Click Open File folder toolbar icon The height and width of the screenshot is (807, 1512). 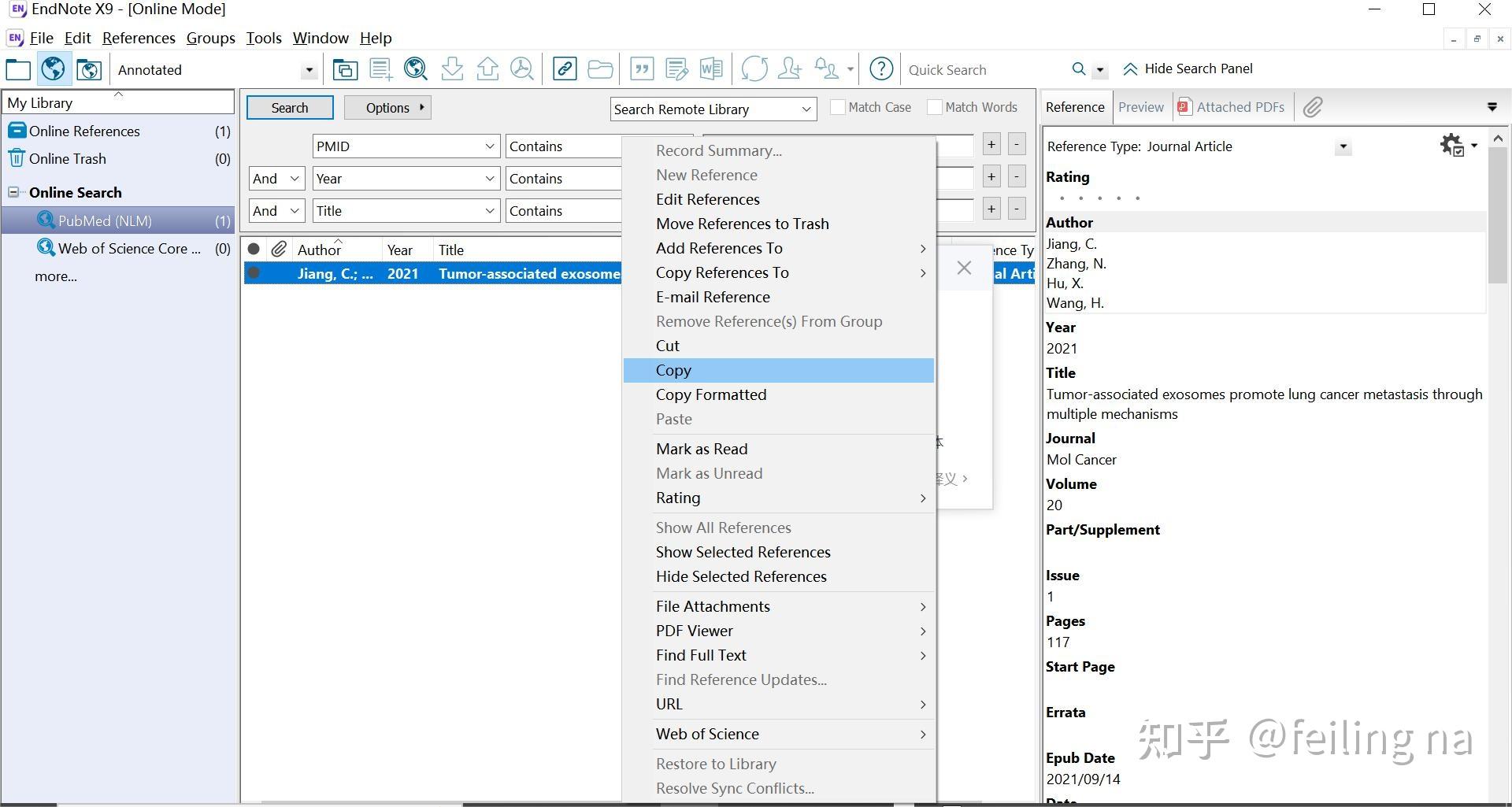coord(600,69)
